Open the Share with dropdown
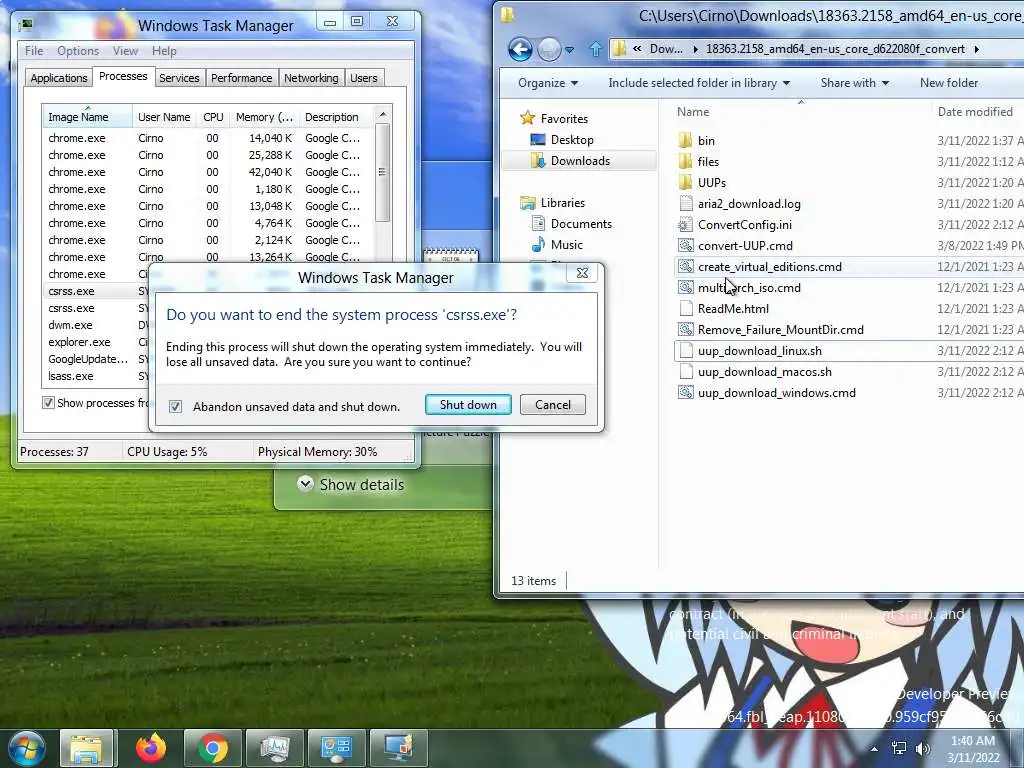Screen dimensions: 1024x768 point(855,83)
